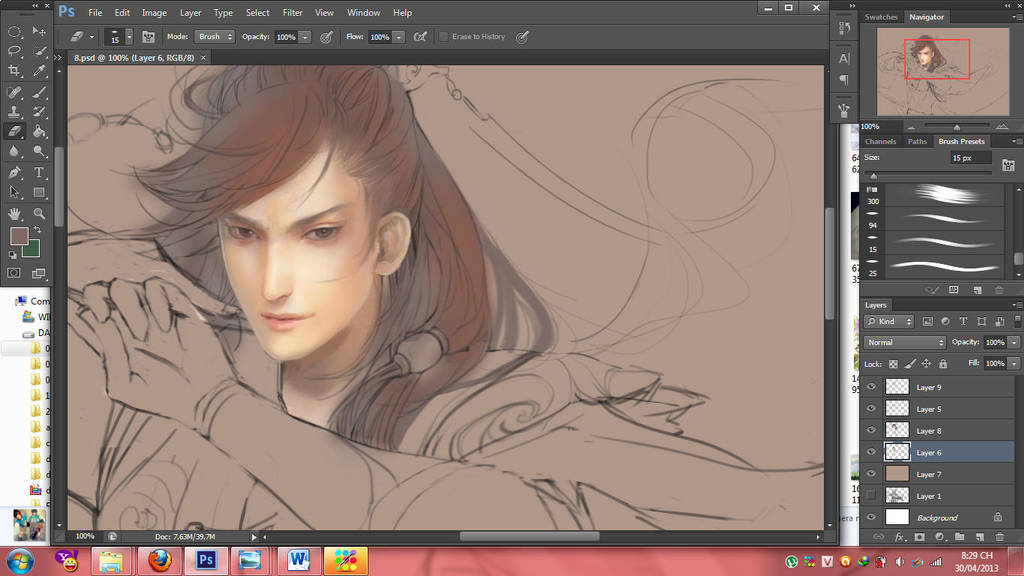
Task: Enable airbrush mode in the options bar
Action: click(x=420, y=37)
